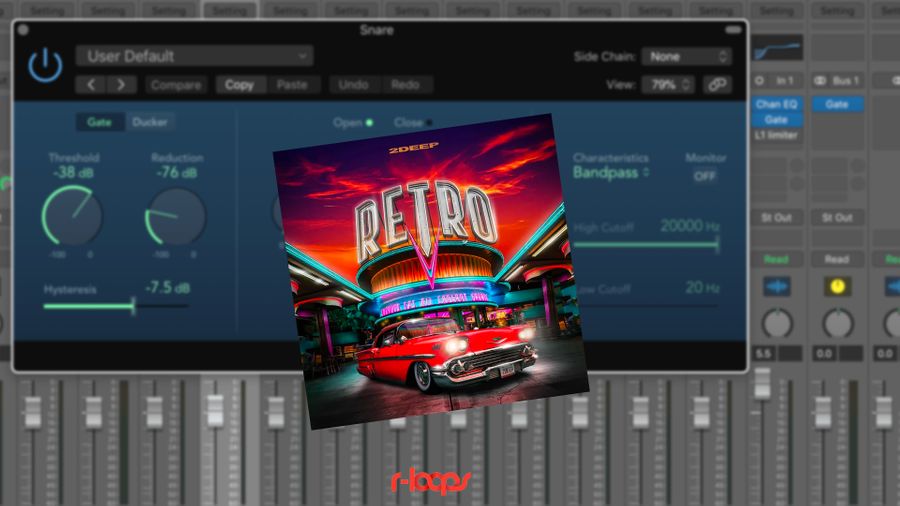Click the Undo button
This screenshot has width=900, height=506.
tap(353, 85)
